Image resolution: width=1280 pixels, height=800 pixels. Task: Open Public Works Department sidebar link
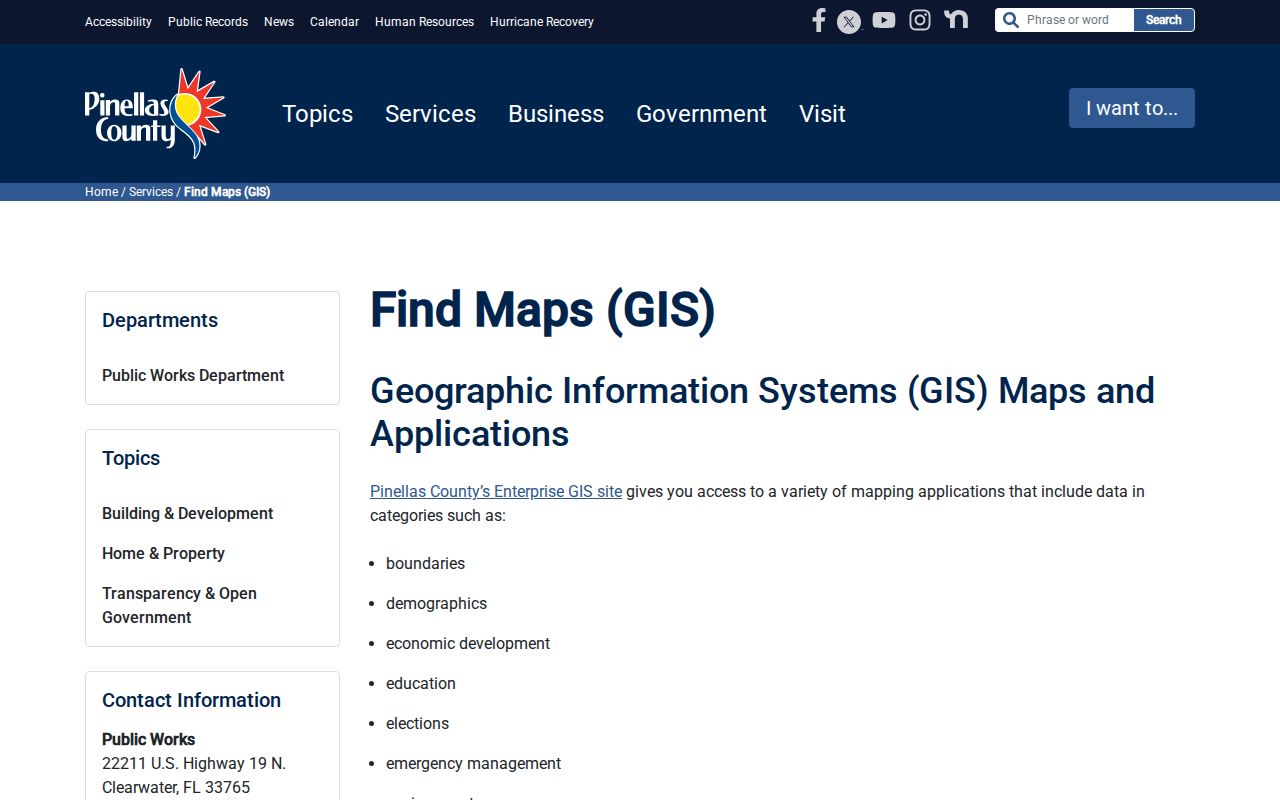pyautogui.click(x=193, y=375)
